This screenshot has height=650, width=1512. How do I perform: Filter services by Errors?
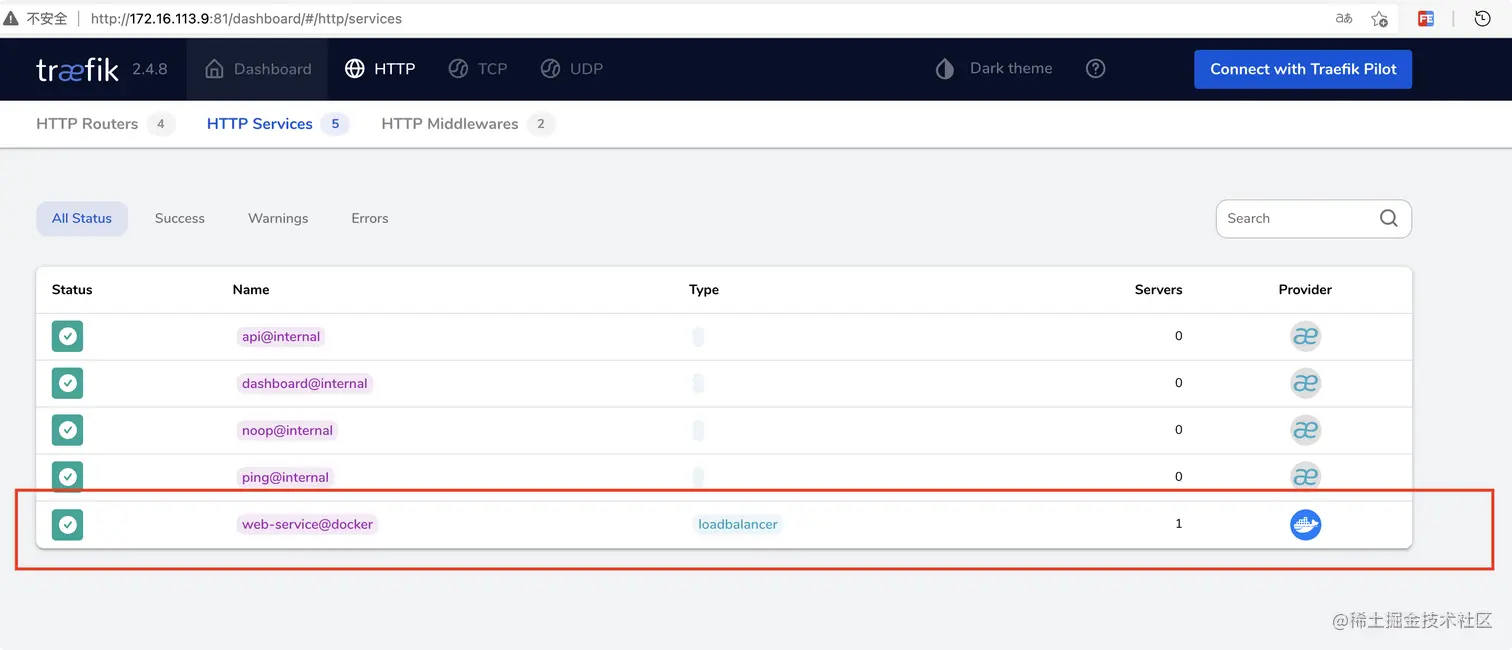coord(370,218)
